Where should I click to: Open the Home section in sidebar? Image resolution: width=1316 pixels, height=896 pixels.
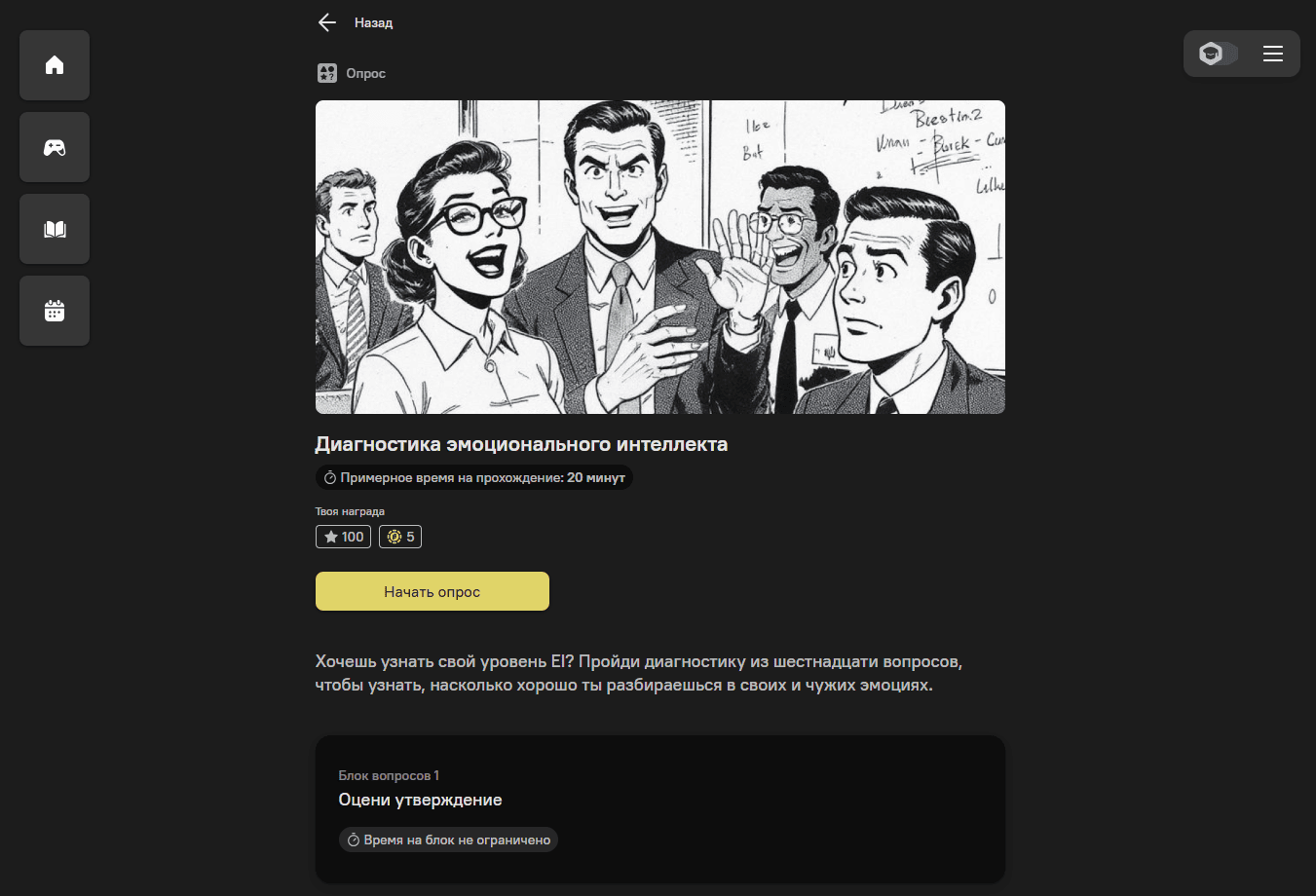(x=55, y=65)
